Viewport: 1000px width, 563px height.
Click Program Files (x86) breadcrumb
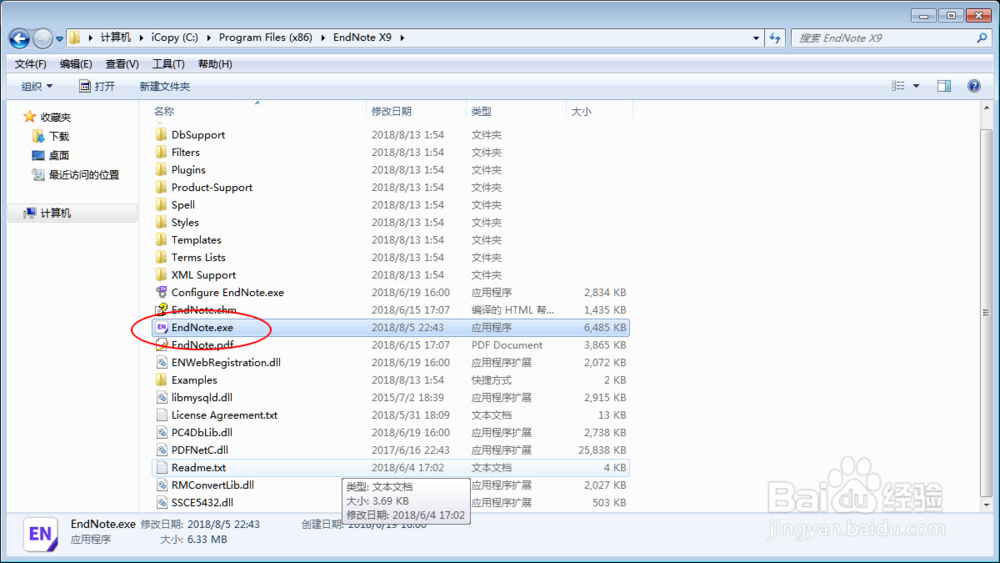[x=265, y=38]
